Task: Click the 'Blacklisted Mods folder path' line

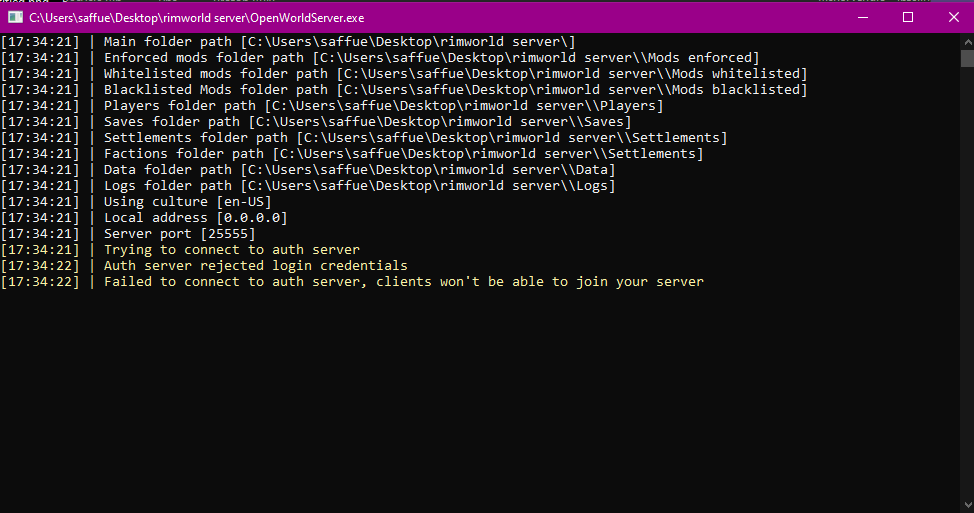Action: 455,90
